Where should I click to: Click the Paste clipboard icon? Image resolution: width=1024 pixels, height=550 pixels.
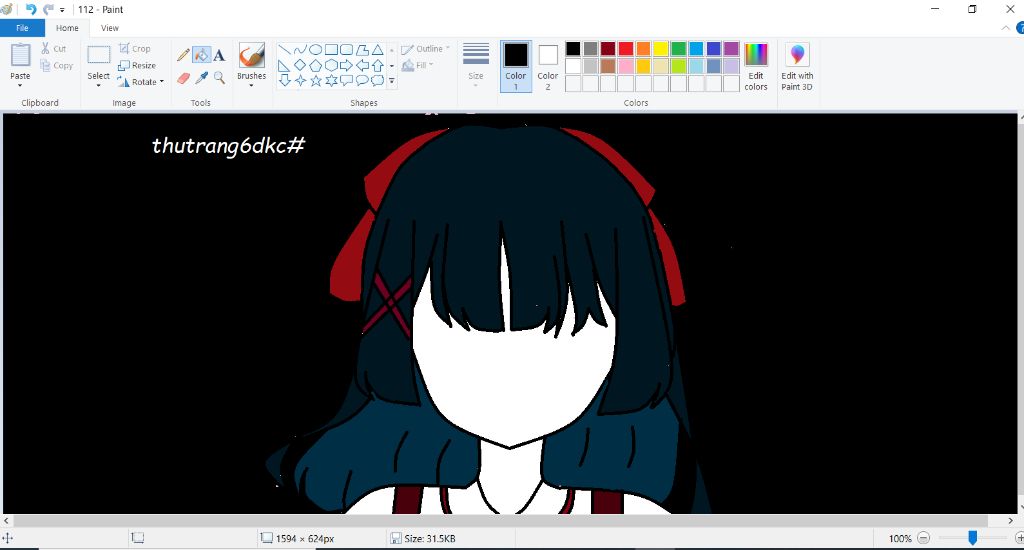(20, 55)
